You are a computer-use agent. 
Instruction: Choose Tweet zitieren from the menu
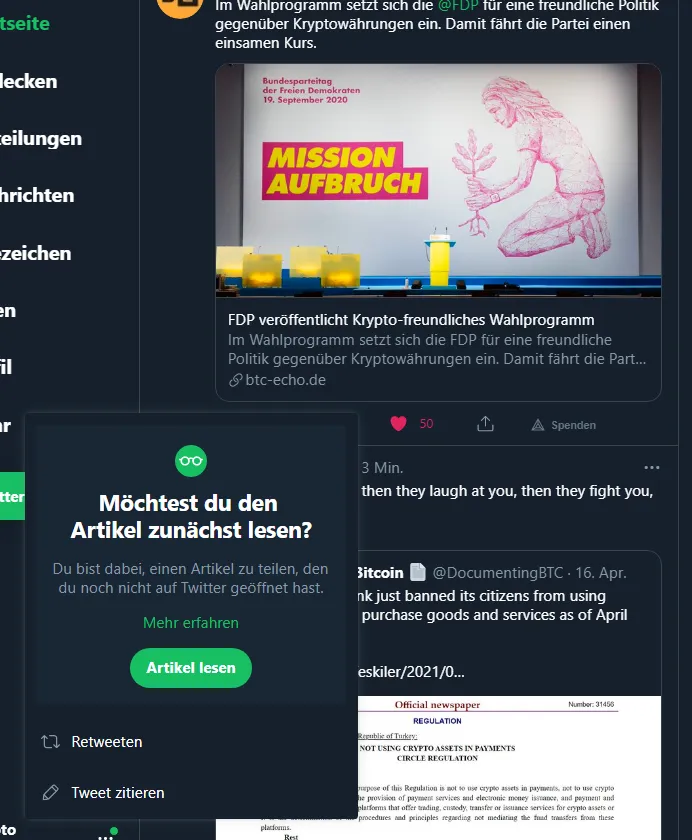(191, 793)
